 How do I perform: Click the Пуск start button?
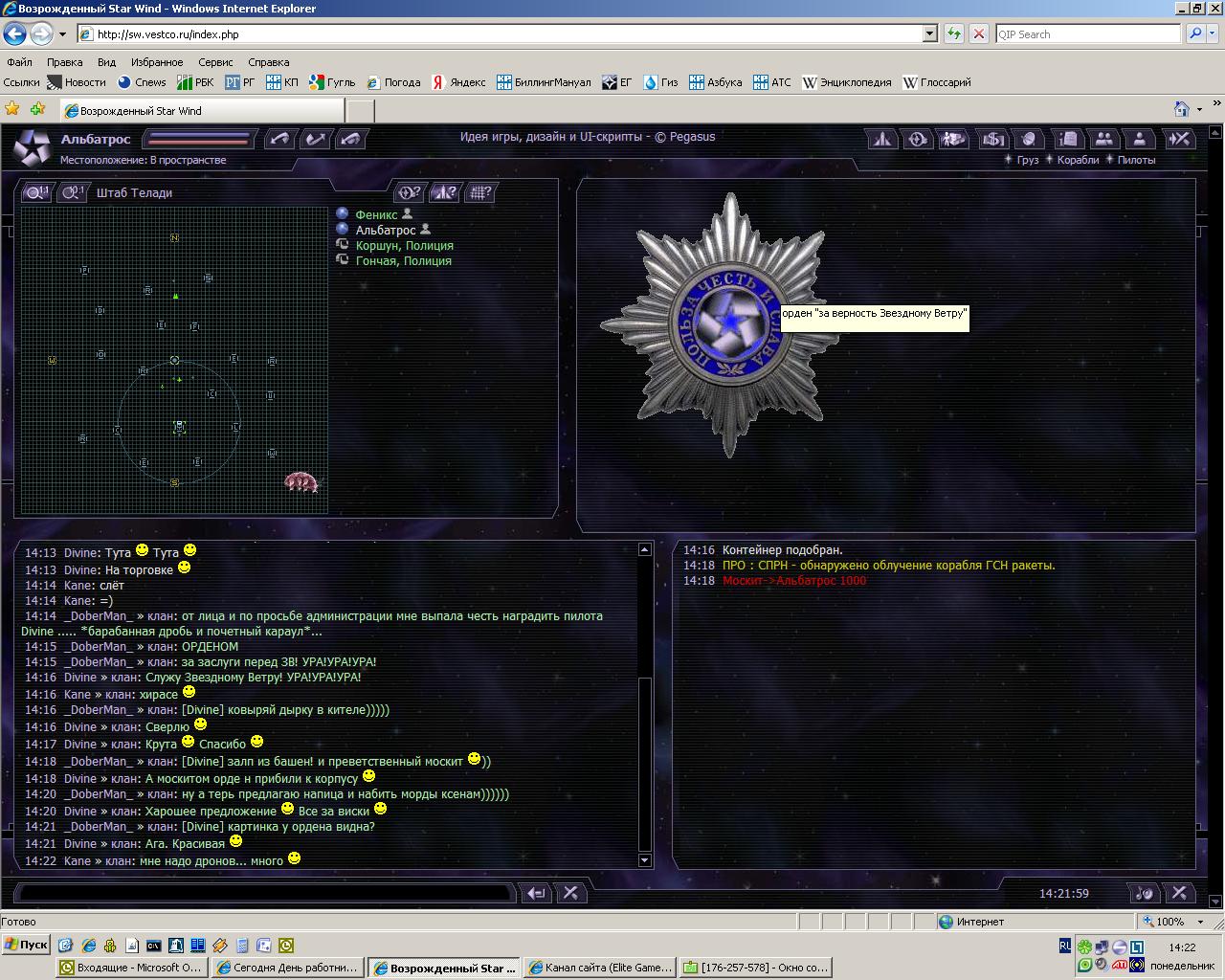tap(26, 945)
